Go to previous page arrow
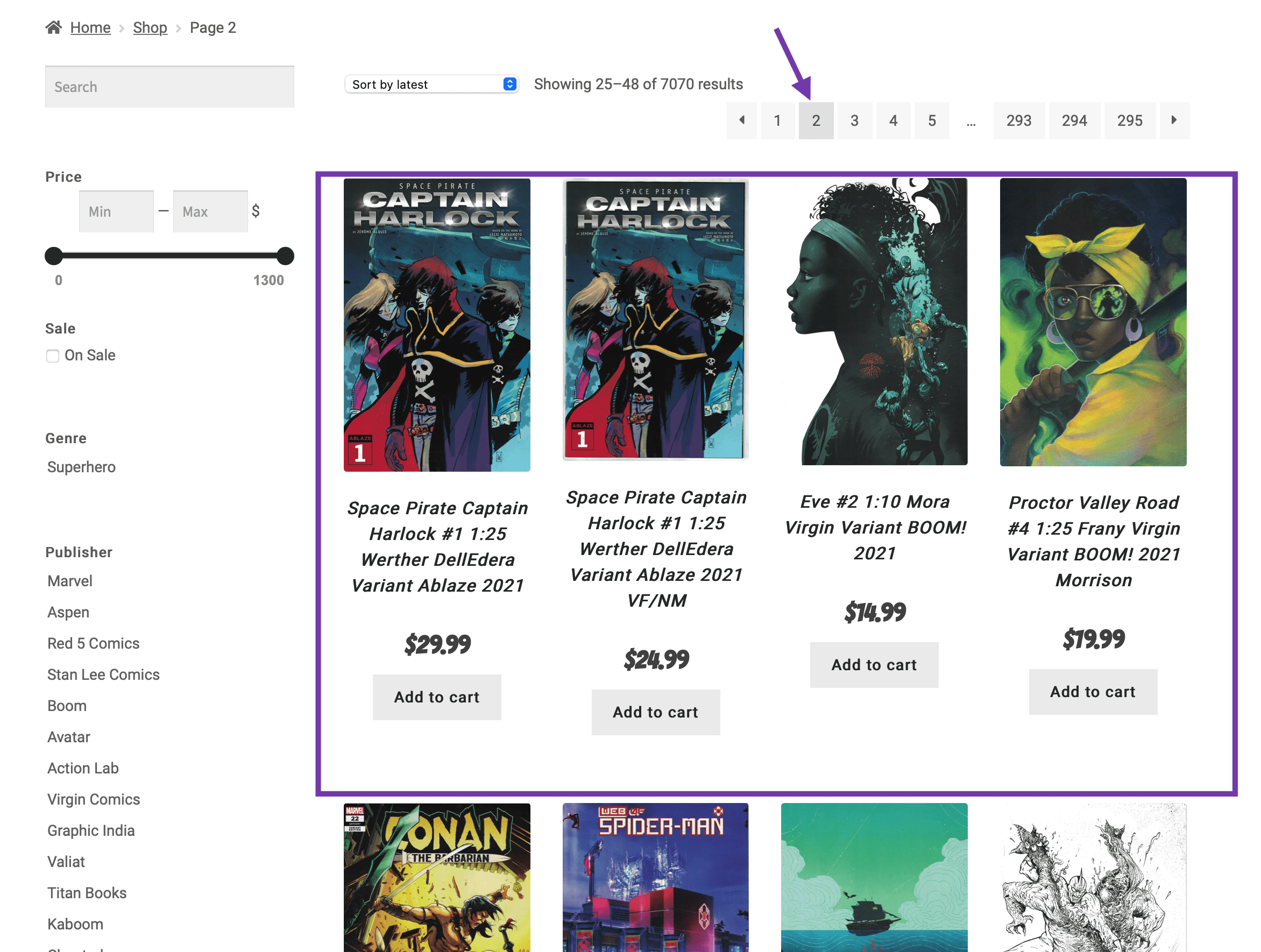 click(742, 120)
